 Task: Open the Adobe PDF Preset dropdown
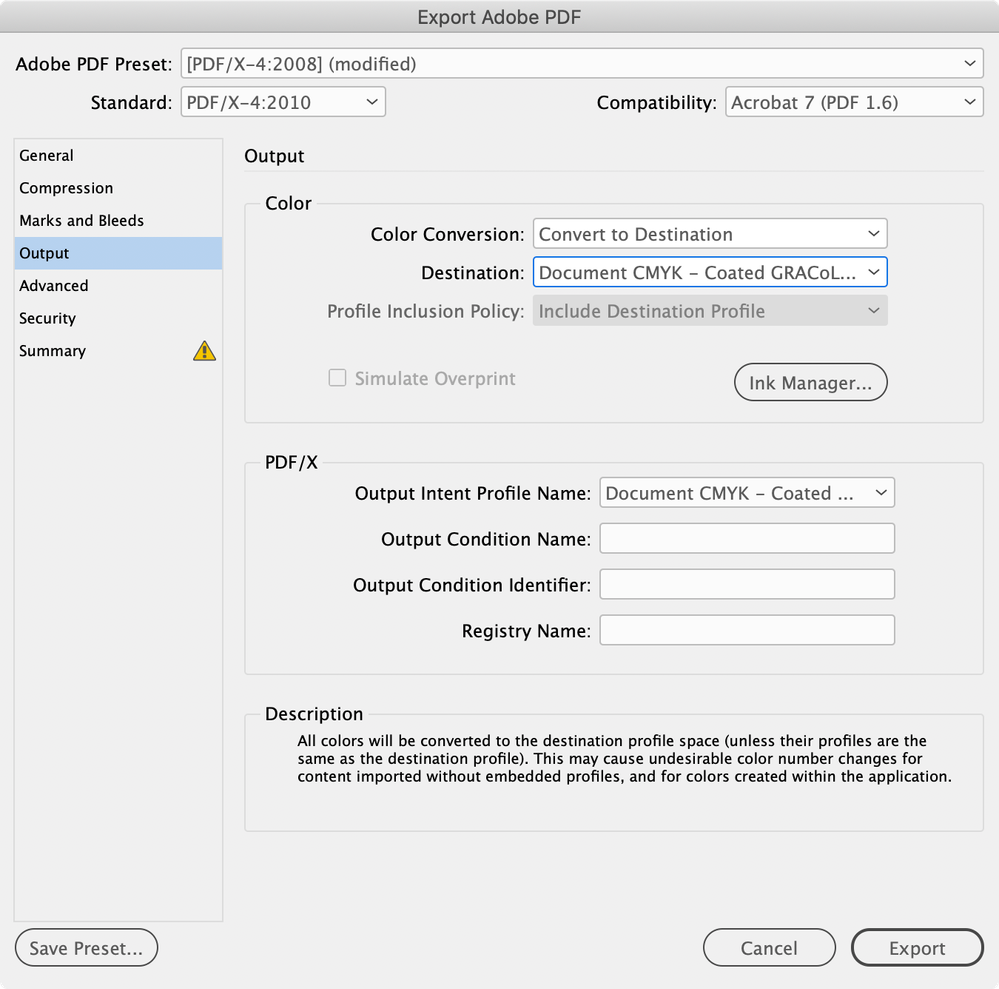(582, 64)
